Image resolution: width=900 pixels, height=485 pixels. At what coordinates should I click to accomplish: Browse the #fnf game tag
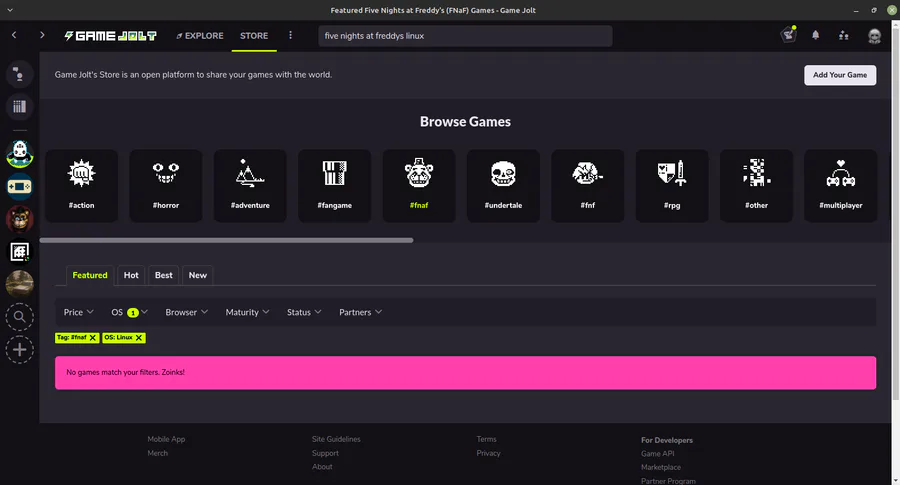[588, 186]
